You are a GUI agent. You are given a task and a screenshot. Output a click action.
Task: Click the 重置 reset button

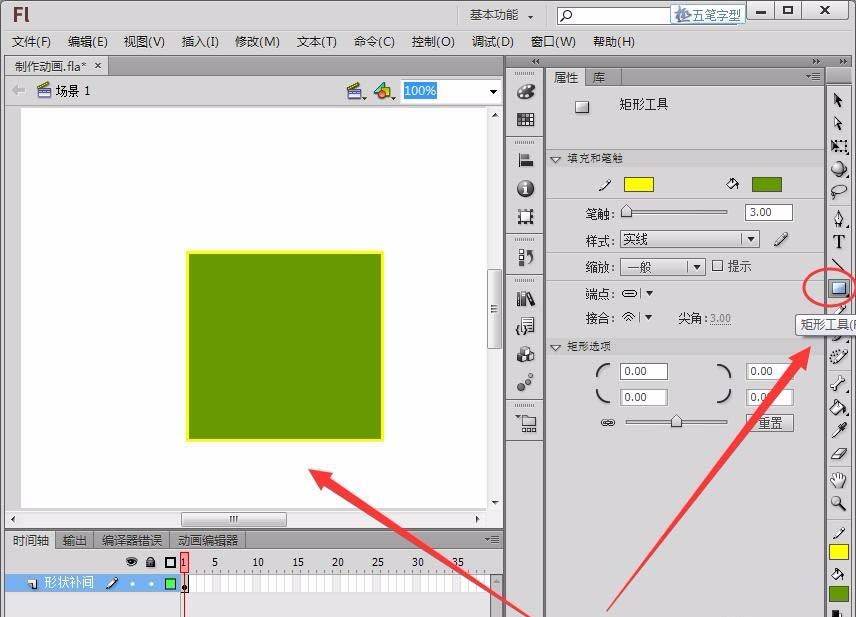tap(770, 423)
